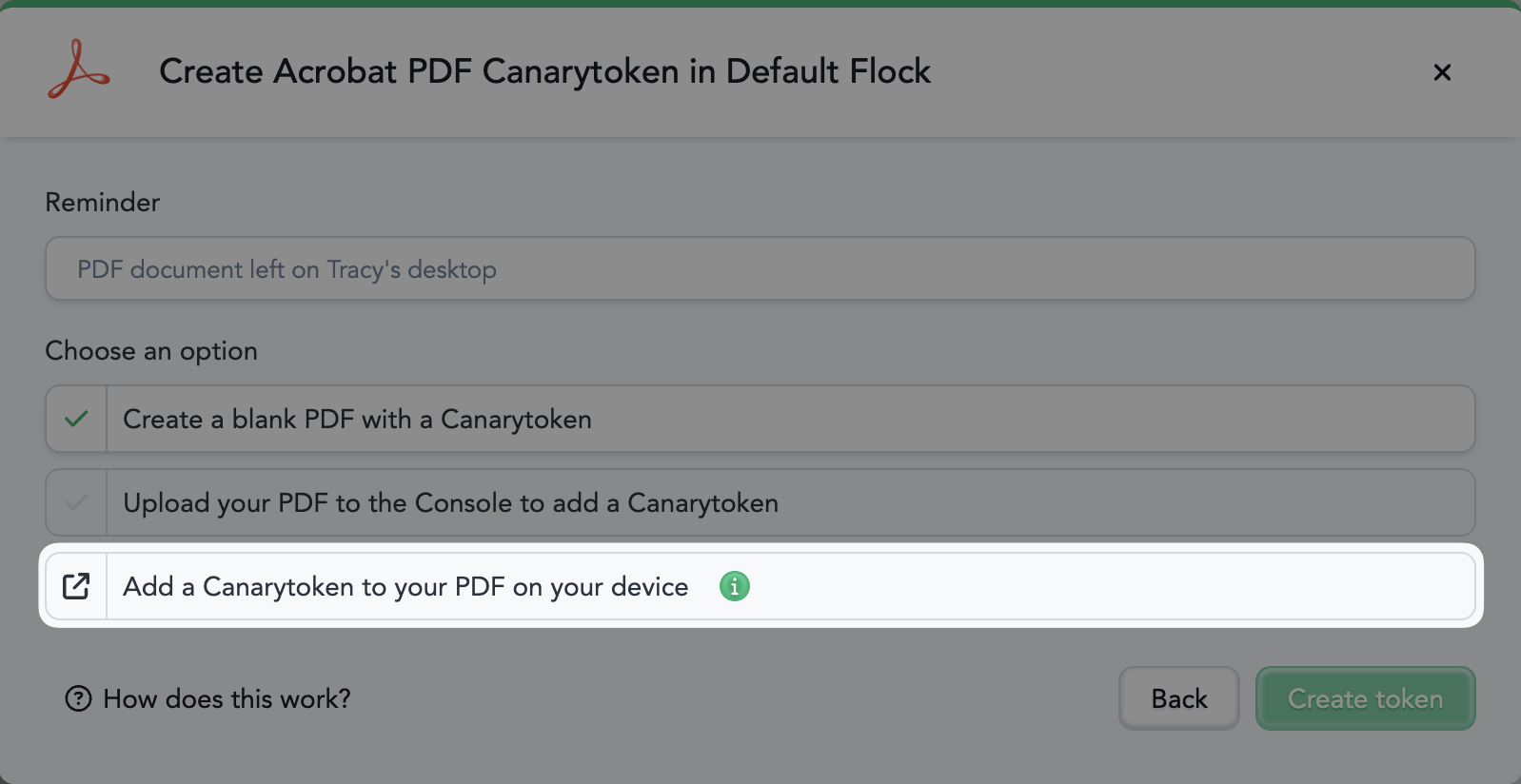This screenshot has height=784, width=1521.
Task: Select 'Create a blank PDF with a Canarytoken'
Action: tap(760, 419)
